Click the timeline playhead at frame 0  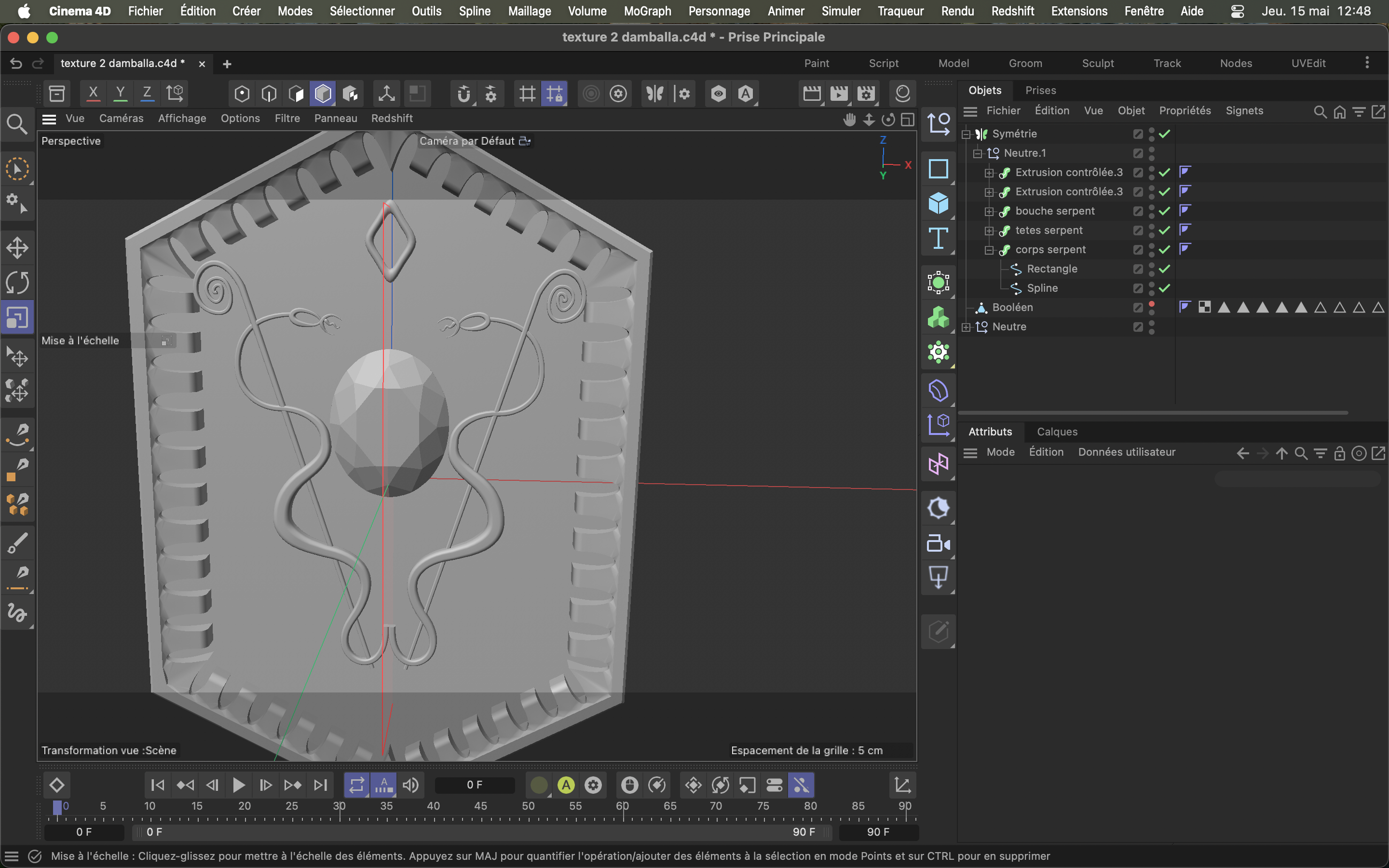57,808
